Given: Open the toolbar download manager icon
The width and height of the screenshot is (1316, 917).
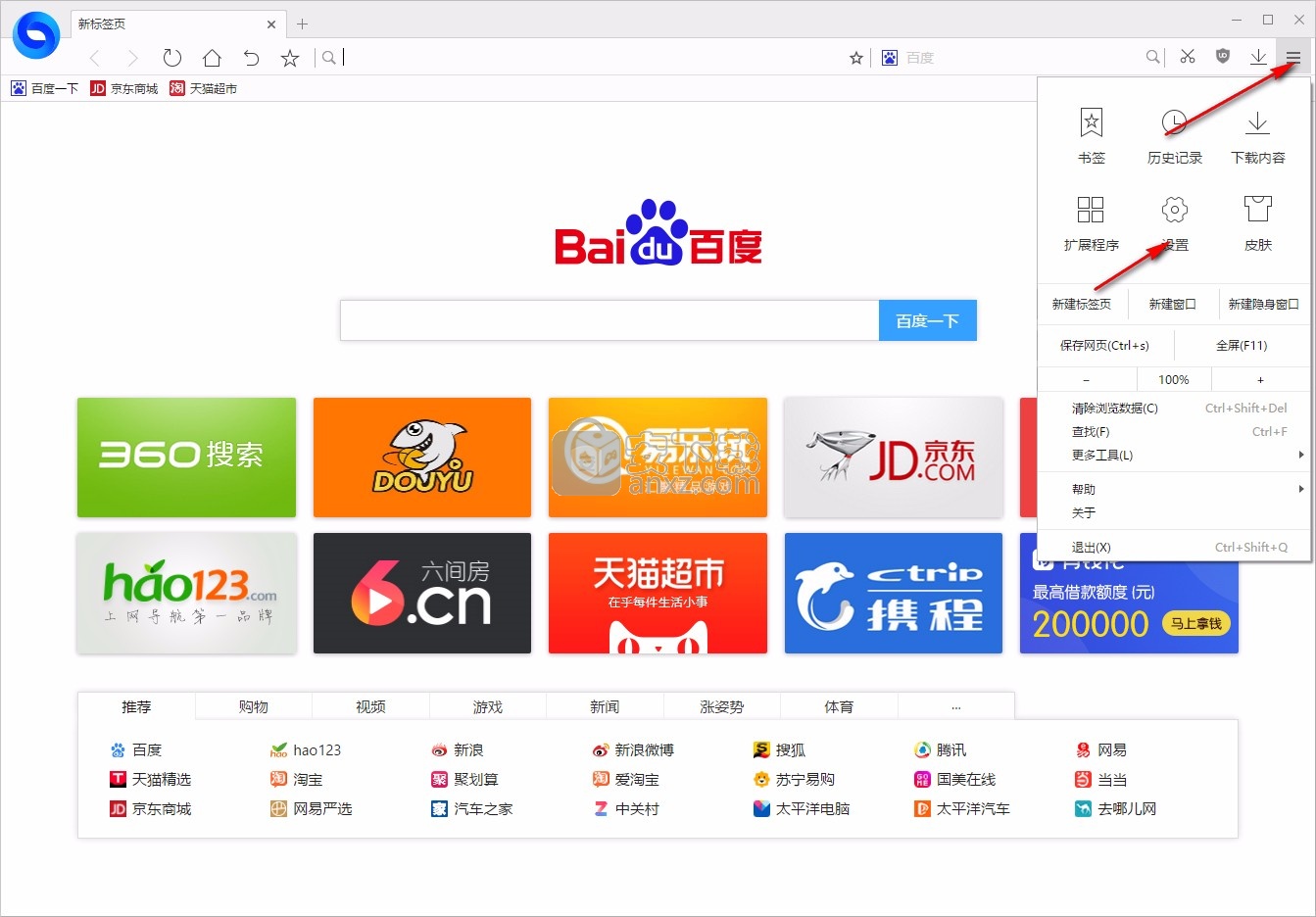Looking at the screenshot, I should pyautogui.click(x=1258, y=57).
